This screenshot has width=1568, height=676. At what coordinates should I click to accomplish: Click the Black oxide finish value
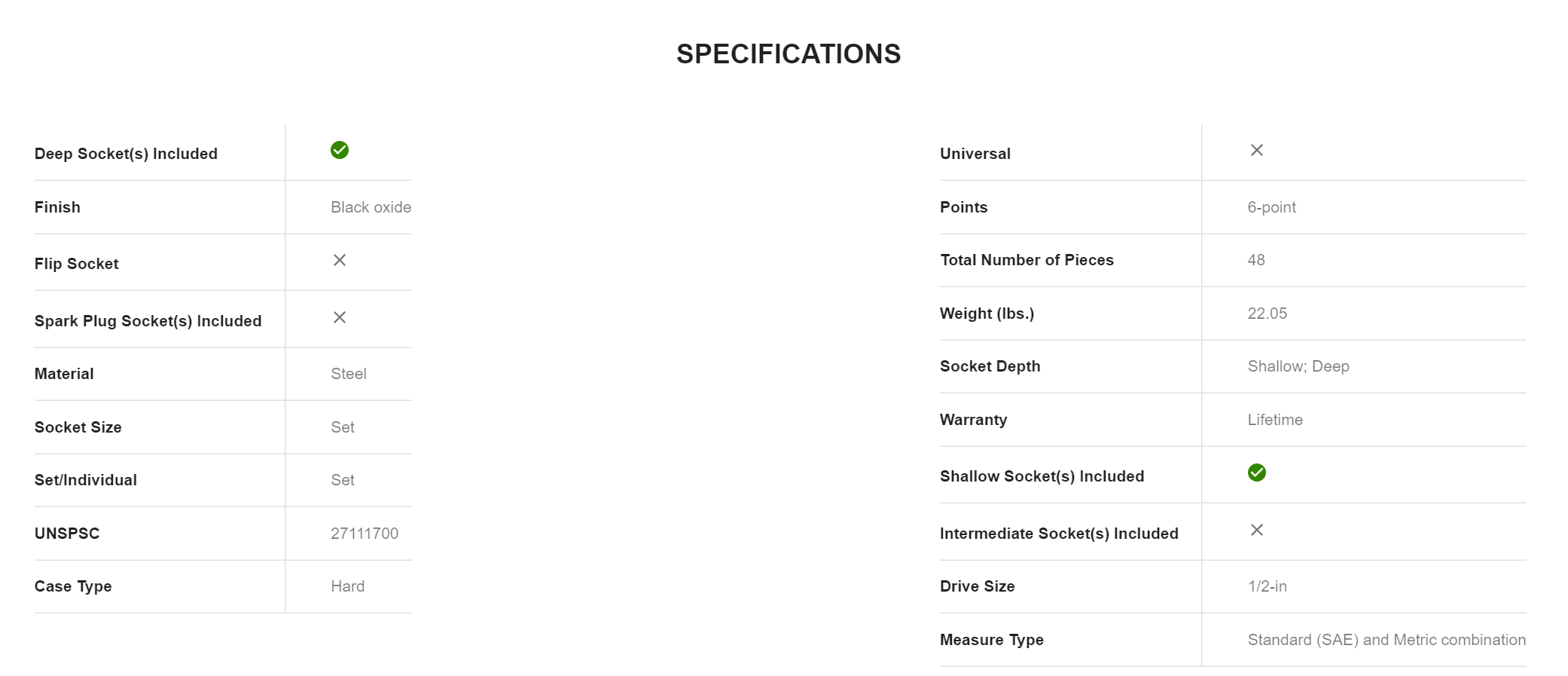coord(371,207)
